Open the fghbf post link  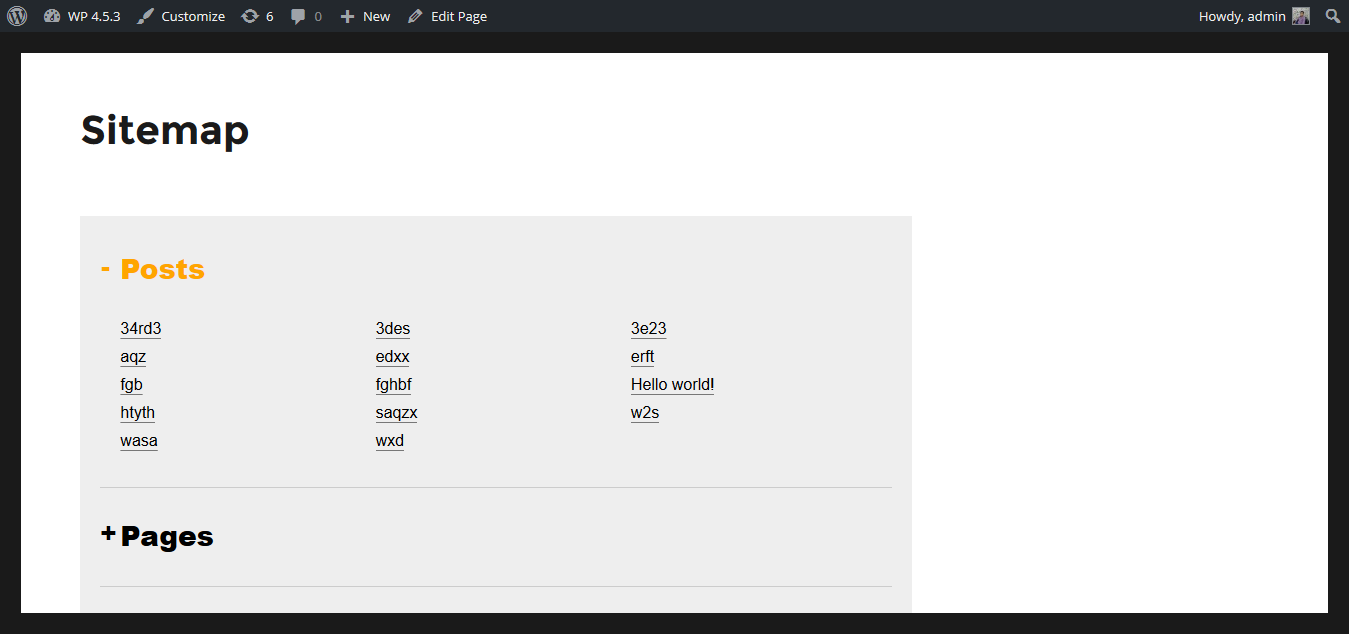point(394,385)
